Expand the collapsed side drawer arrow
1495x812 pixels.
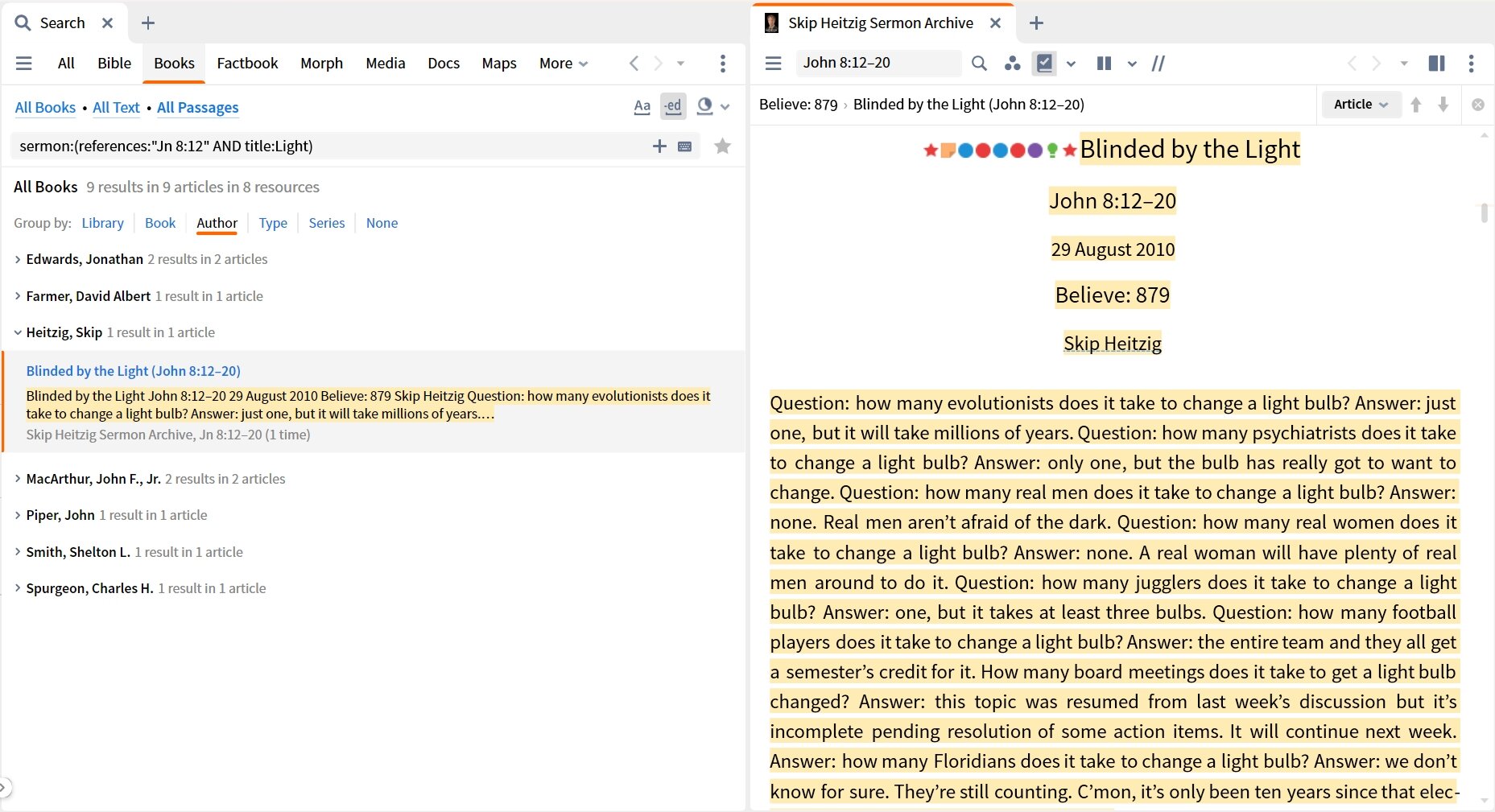coord(5,787)
